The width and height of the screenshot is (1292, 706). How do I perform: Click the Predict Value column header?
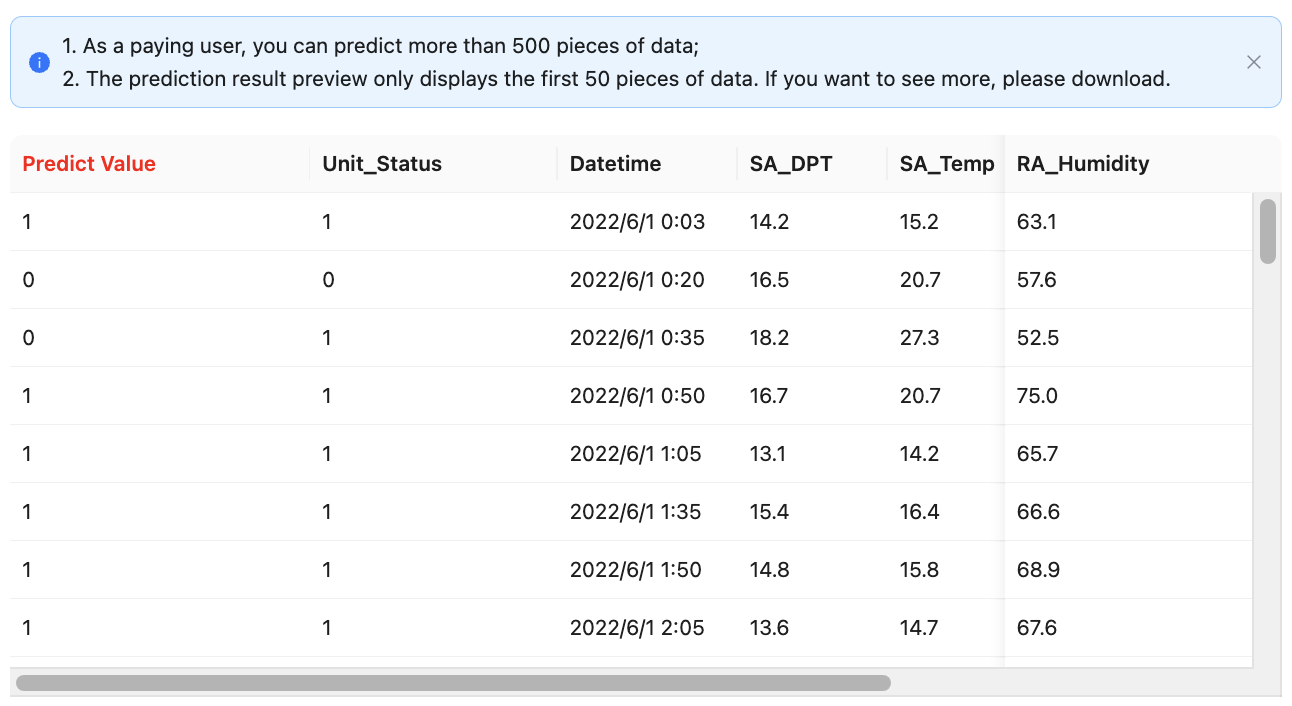(x=89, y=164)
